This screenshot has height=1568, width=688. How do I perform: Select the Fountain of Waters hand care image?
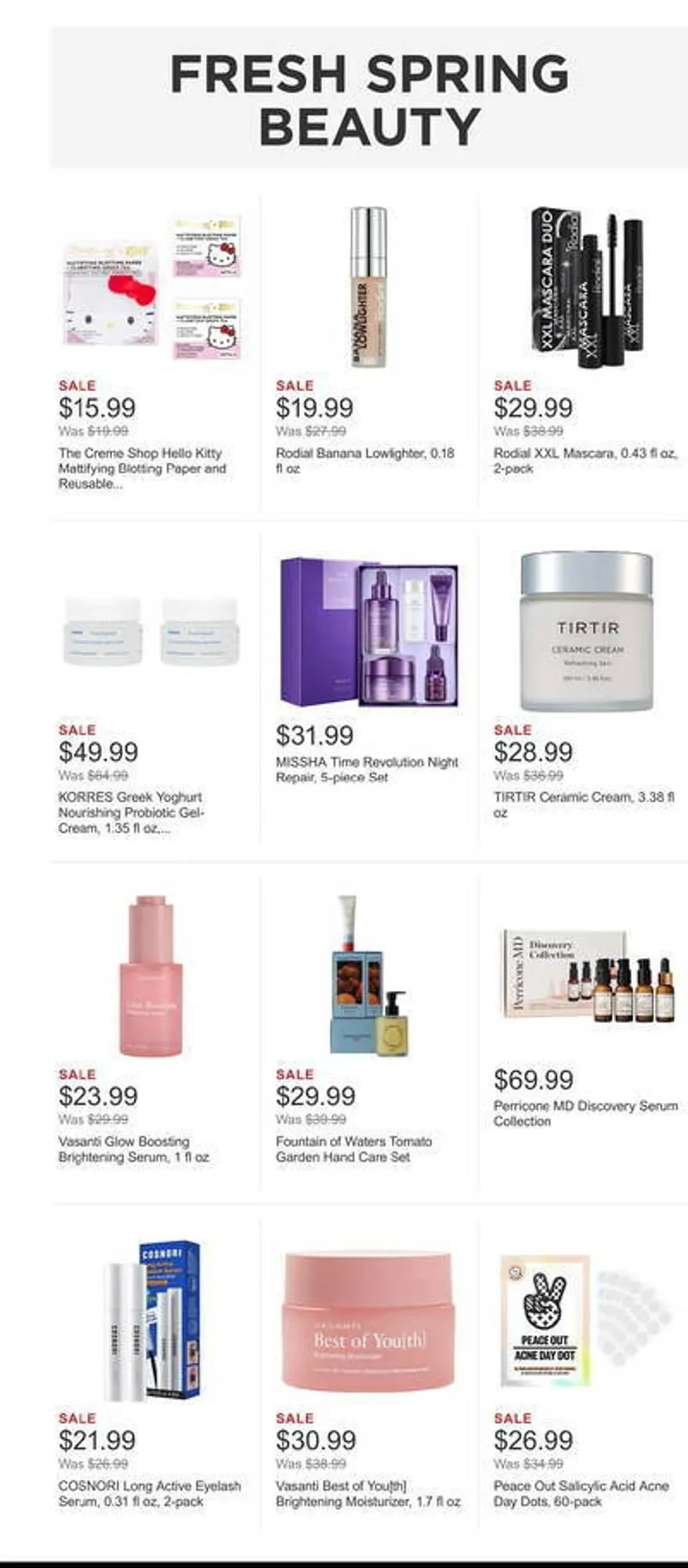tap(369, 975)
